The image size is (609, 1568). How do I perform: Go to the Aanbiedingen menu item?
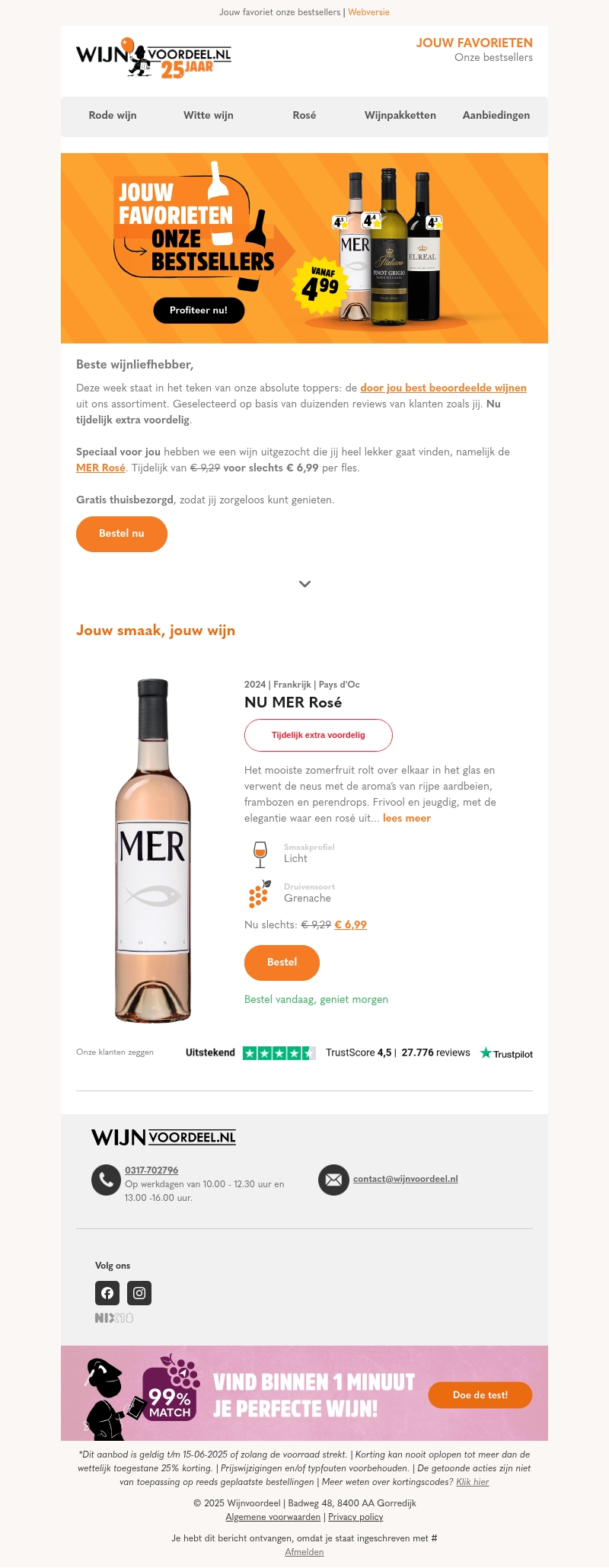(496, 115)
